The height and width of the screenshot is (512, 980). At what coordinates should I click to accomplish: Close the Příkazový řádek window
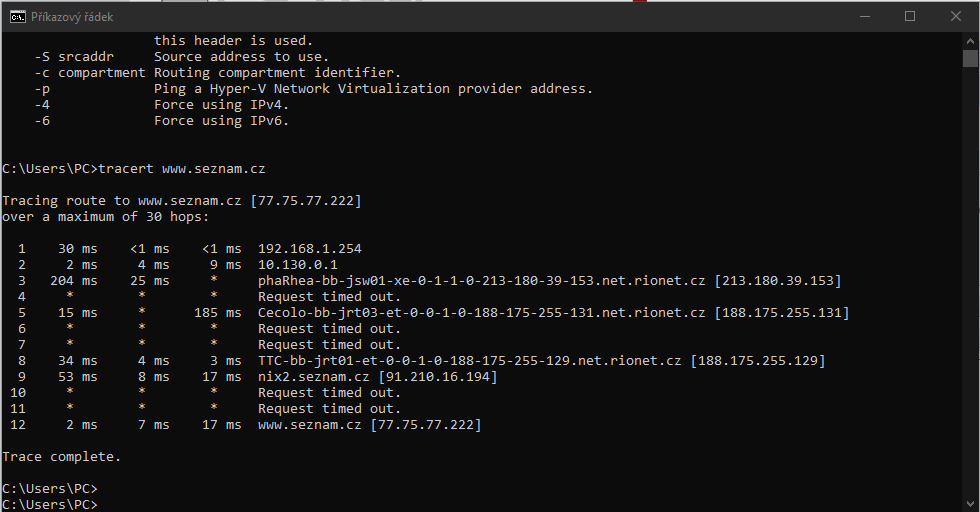point(955,17)
